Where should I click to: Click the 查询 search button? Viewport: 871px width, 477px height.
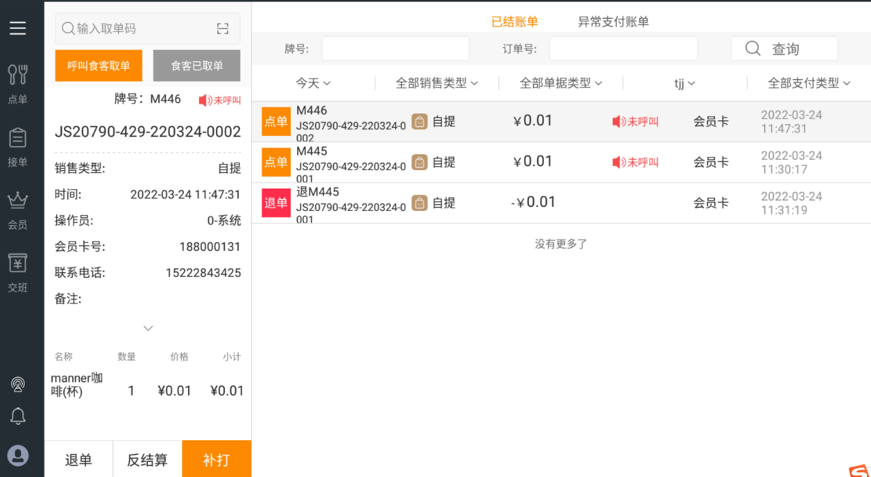point(784,49)
